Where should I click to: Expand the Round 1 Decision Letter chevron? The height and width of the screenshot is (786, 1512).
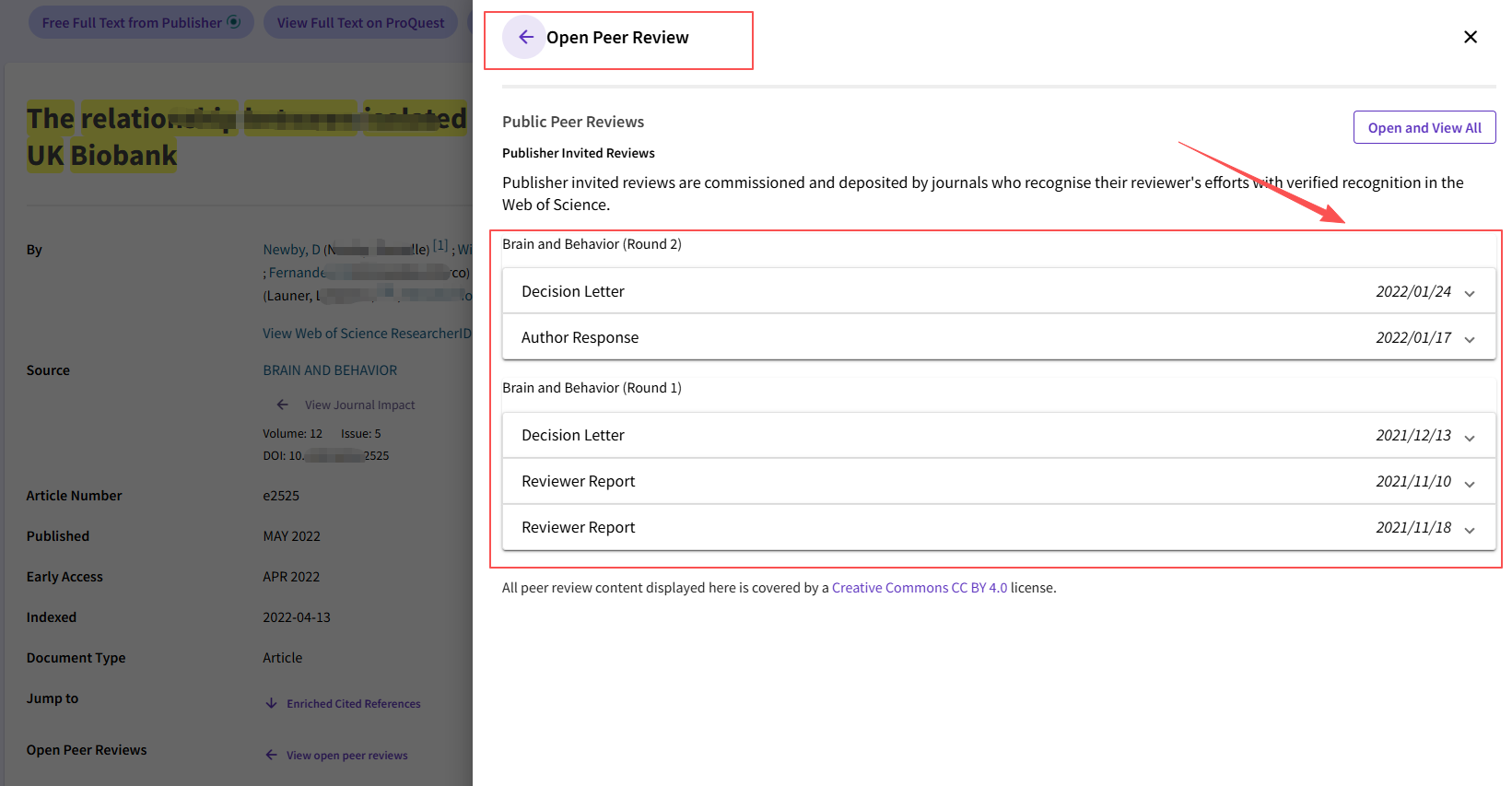click(1470, 437)
